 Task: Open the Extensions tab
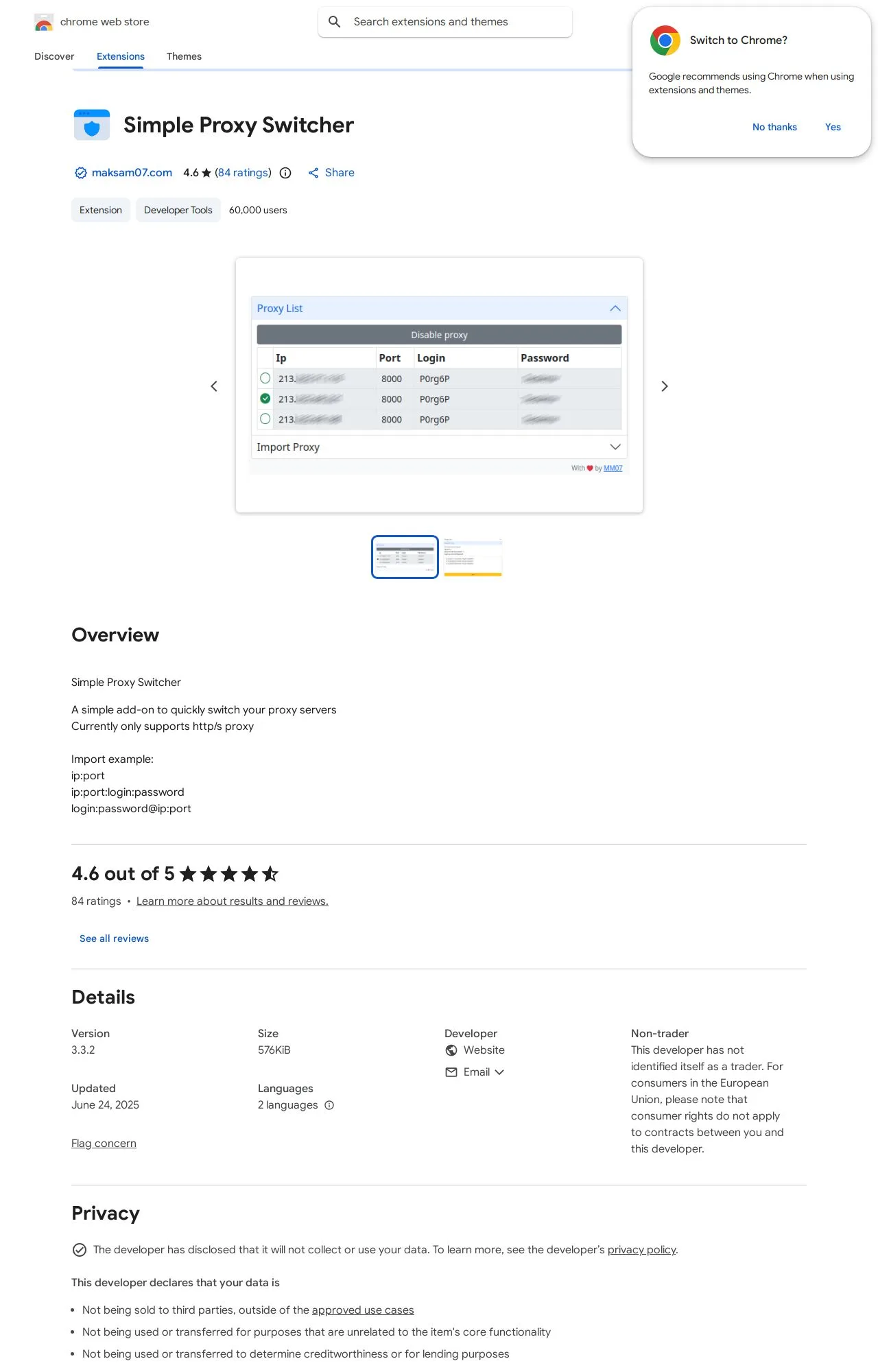[x=121, y=56]
